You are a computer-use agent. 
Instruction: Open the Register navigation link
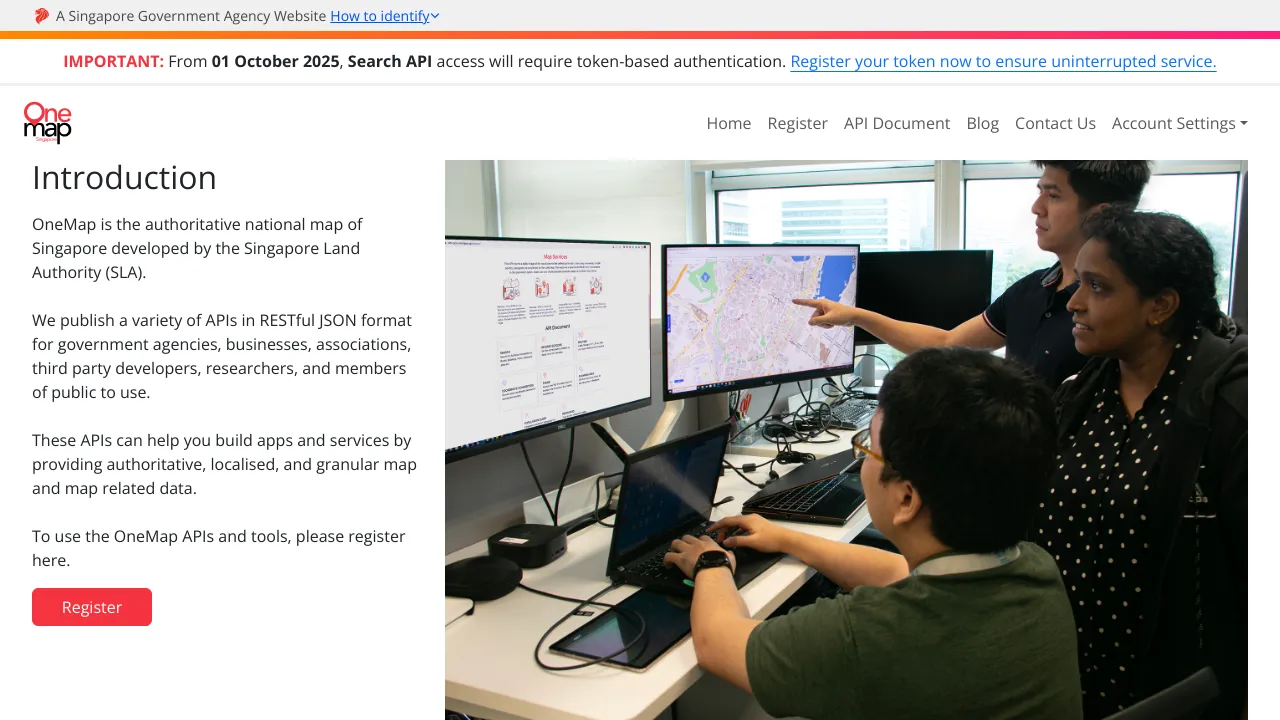pyautogui.click(x=798, y=123)
